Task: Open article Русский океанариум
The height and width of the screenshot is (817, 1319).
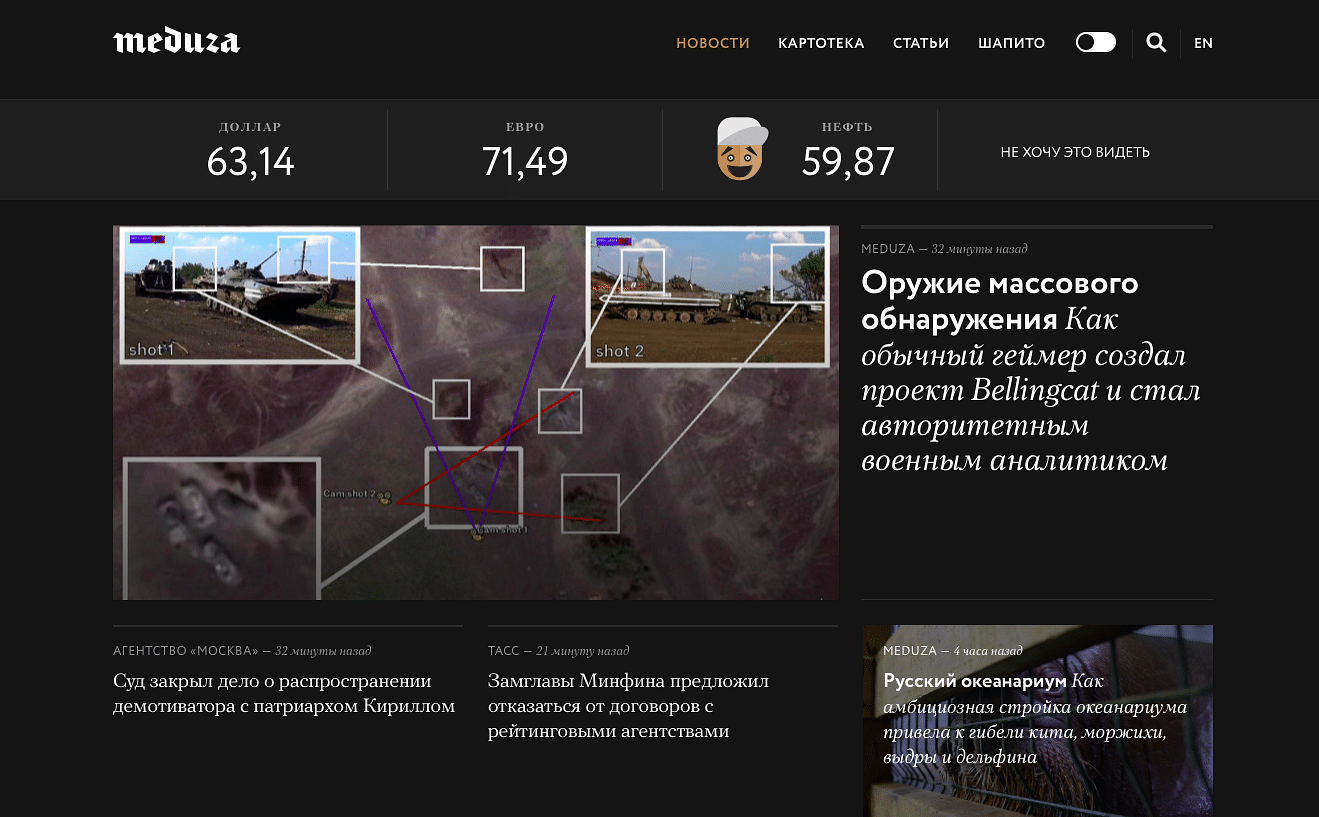Action: coord(1035,719)
